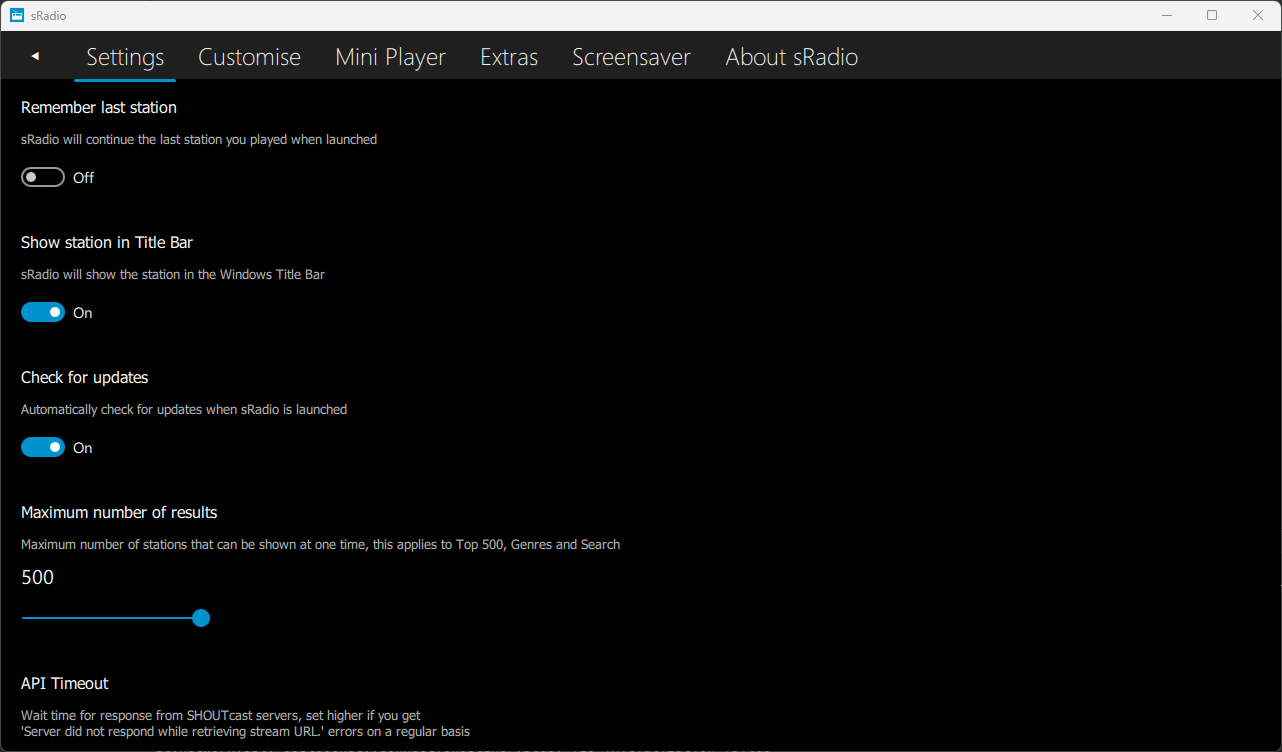Click the sRadio app icon in title bar

17,15
